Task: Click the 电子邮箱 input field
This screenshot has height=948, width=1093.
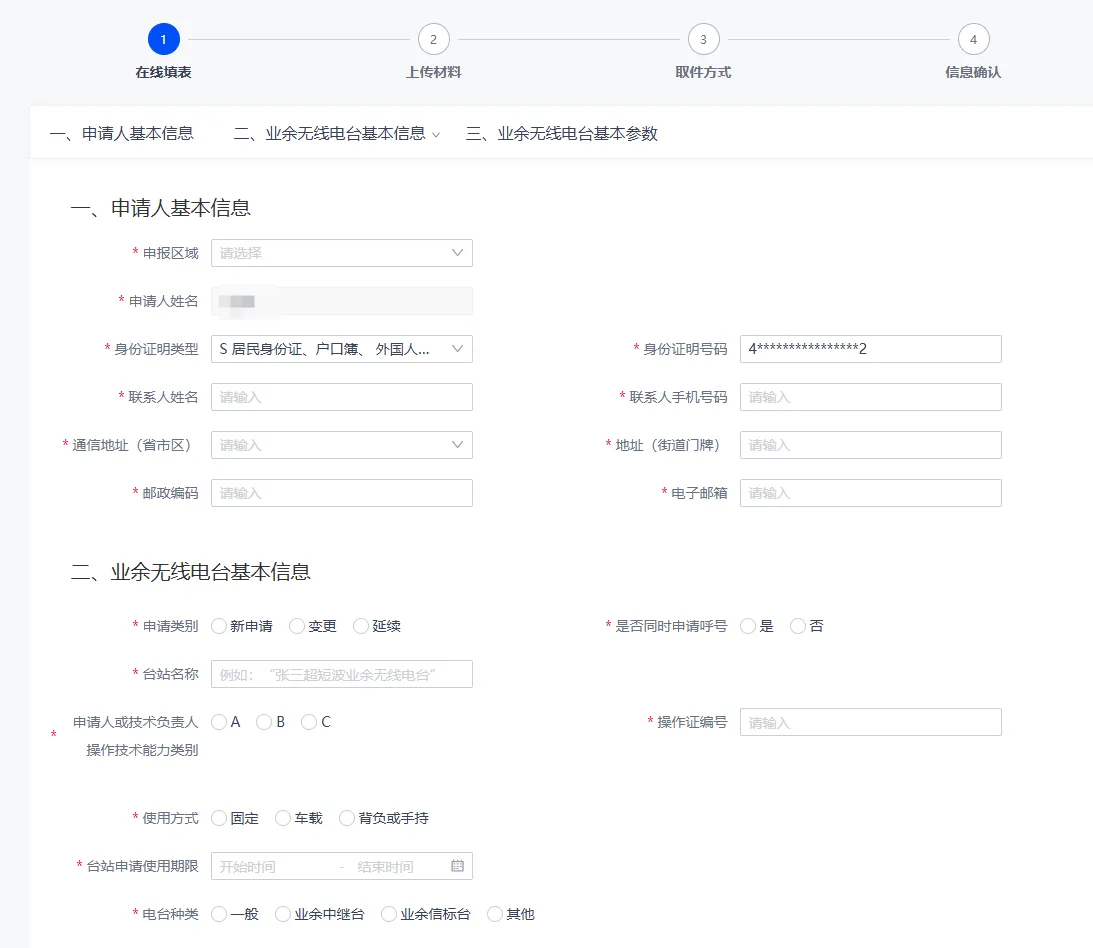Action: 870,492
